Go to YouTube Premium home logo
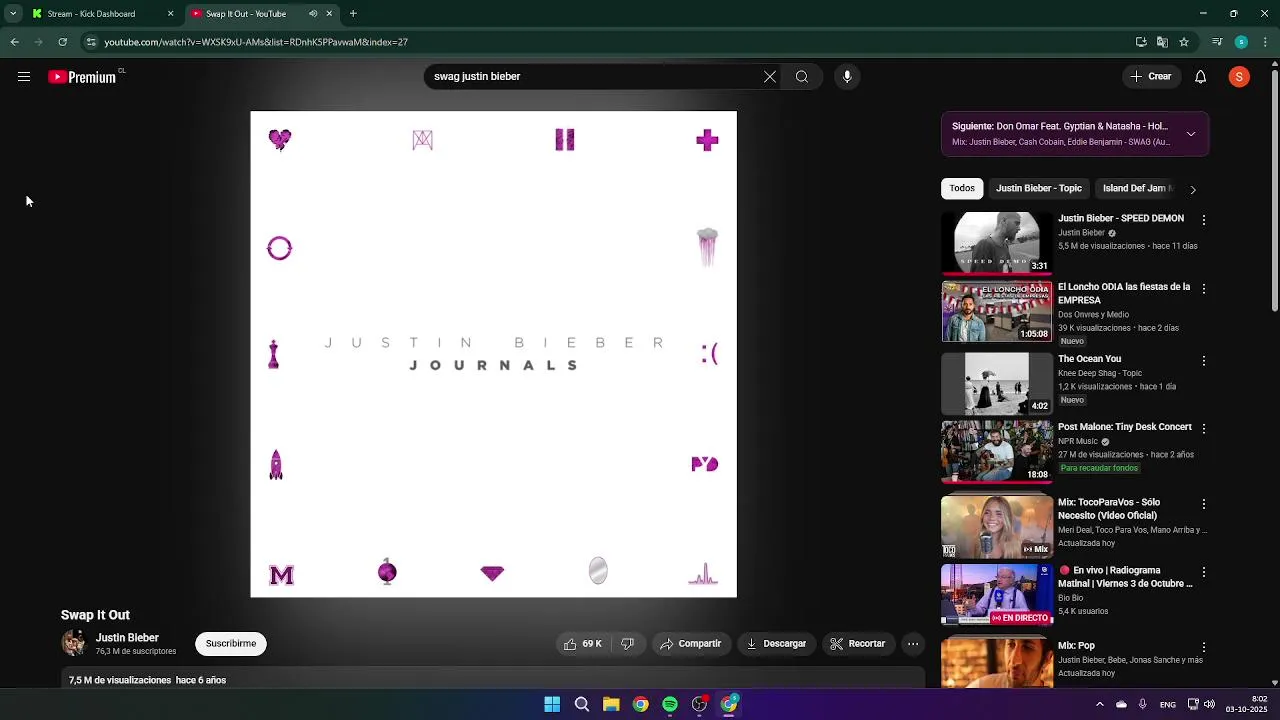 tap(83, 77)
